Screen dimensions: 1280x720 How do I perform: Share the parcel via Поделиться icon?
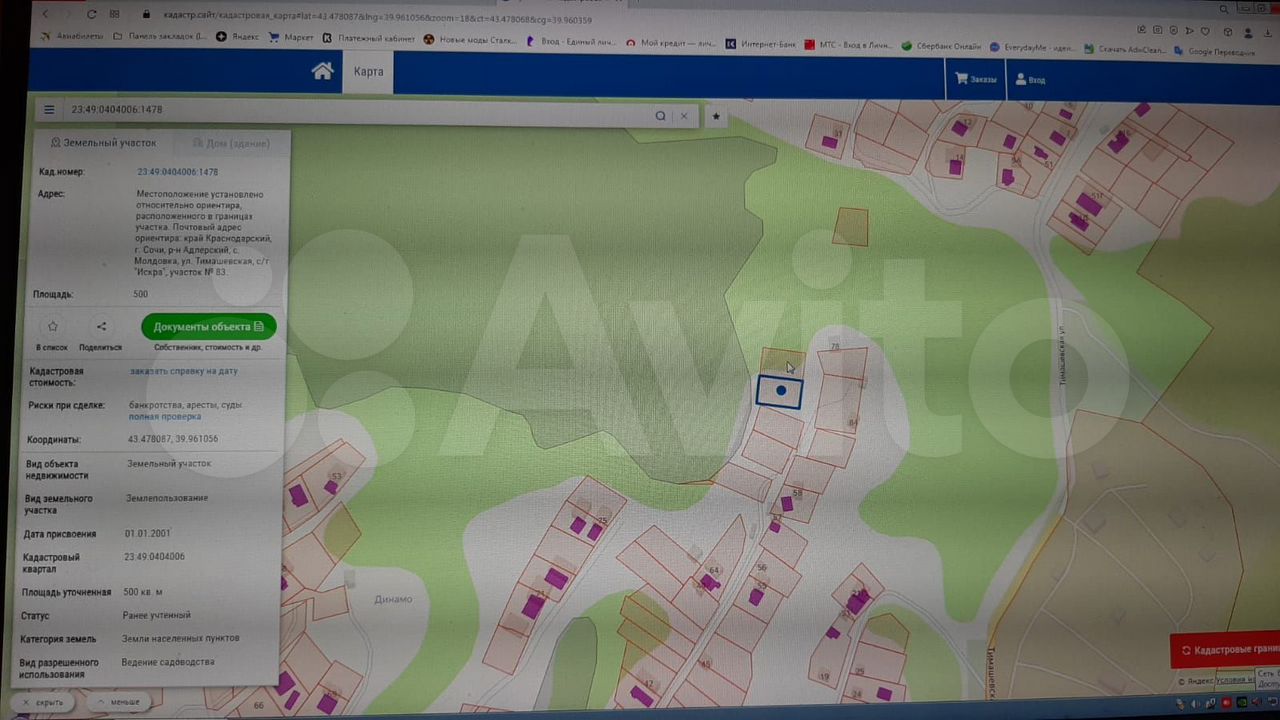click(101, 327)
